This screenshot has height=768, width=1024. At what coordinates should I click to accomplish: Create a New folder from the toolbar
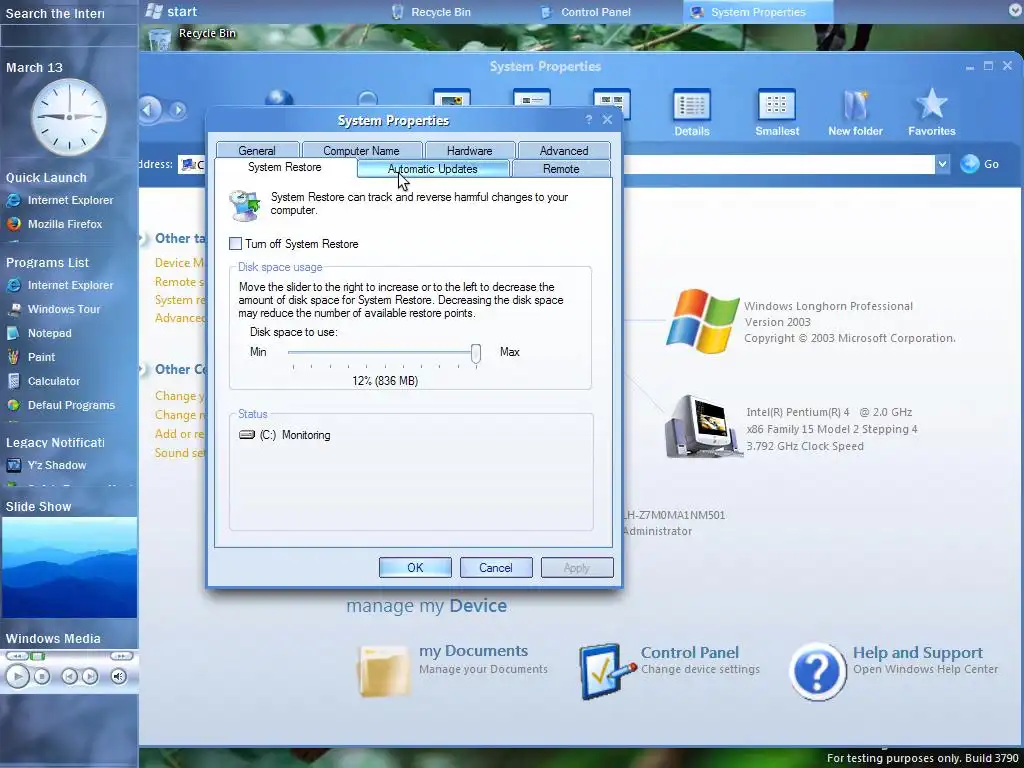pos(856,113)
